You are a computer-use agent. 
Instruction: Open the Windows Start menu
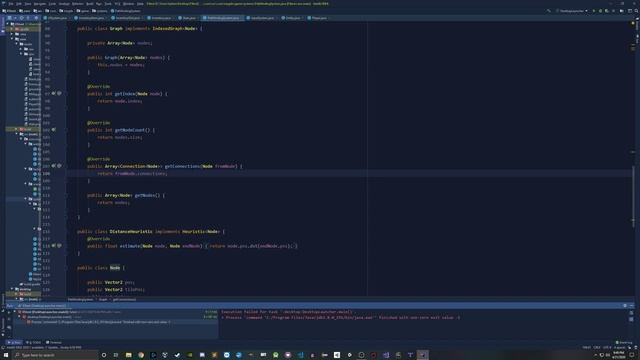(x=6, y=355)
